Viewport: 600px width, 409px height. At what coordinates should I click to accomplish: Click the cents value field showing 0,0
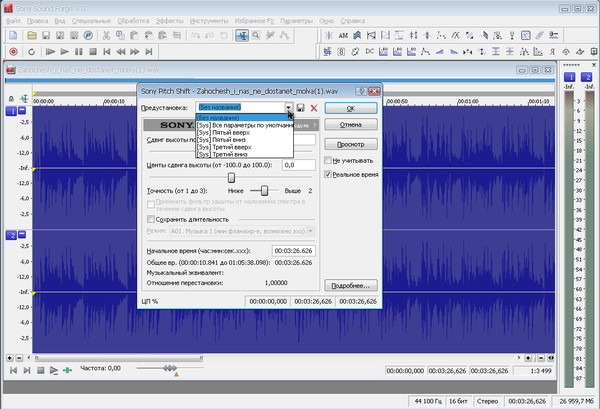[299, 165]
